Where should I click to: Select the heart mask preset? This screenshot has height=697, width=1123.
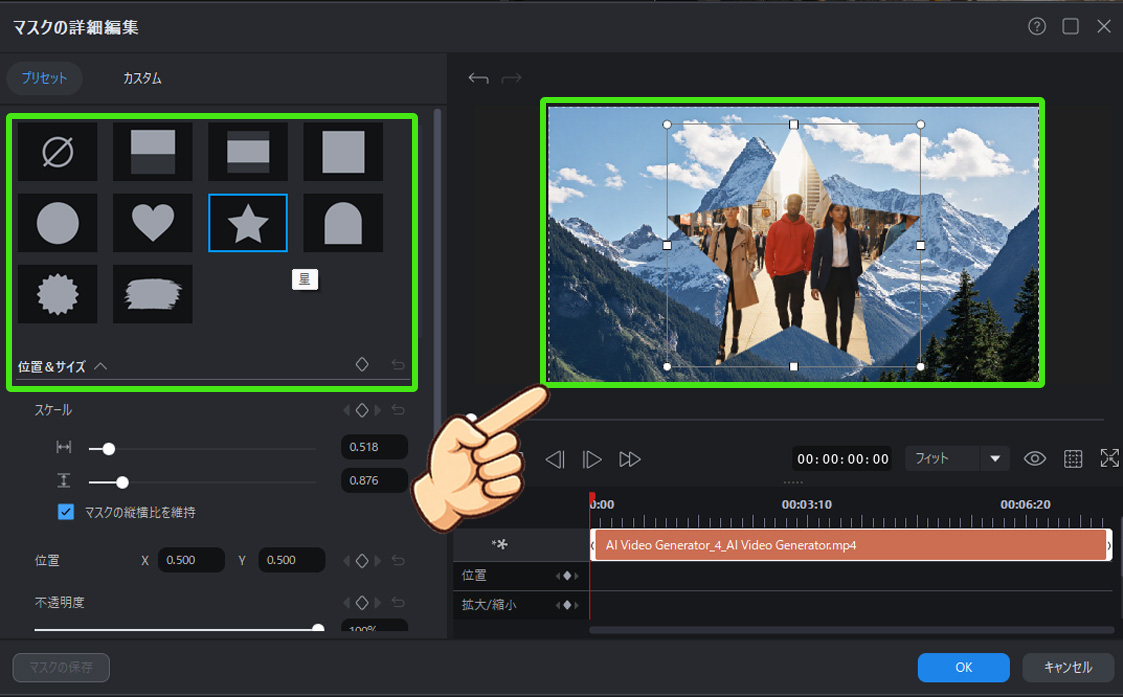point(153,223)
